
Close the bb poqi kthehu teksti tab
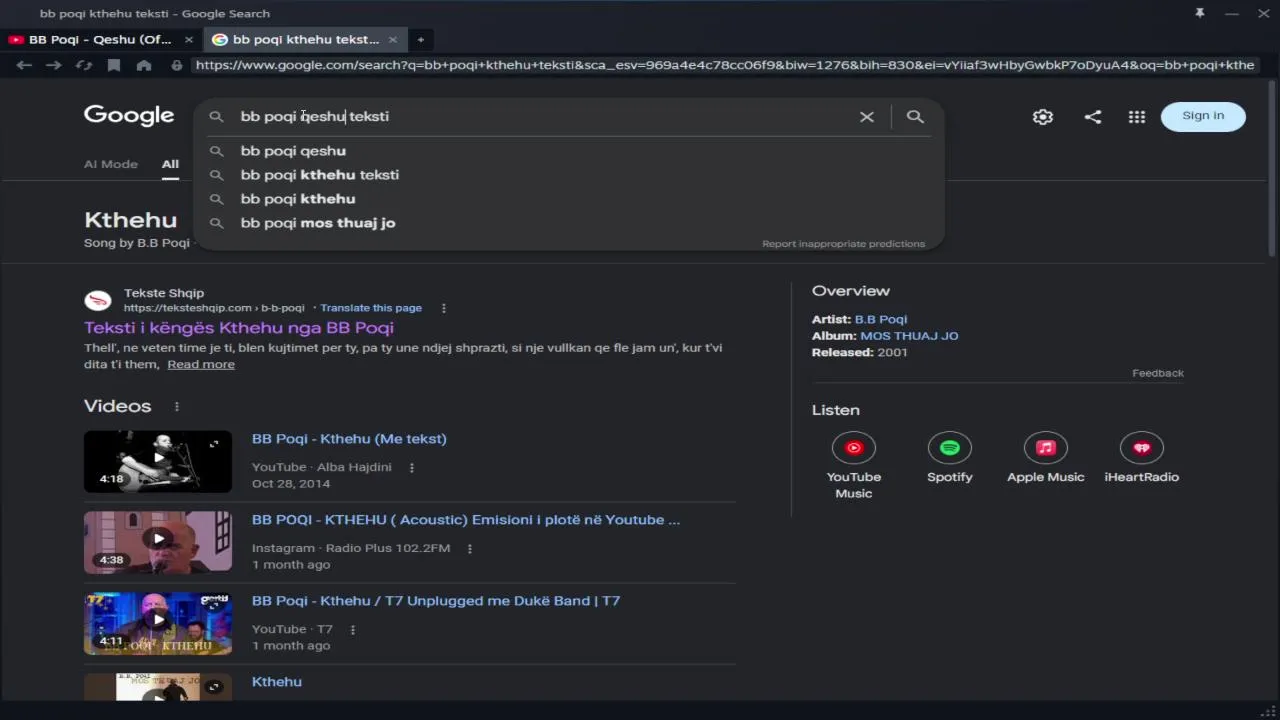393,40
